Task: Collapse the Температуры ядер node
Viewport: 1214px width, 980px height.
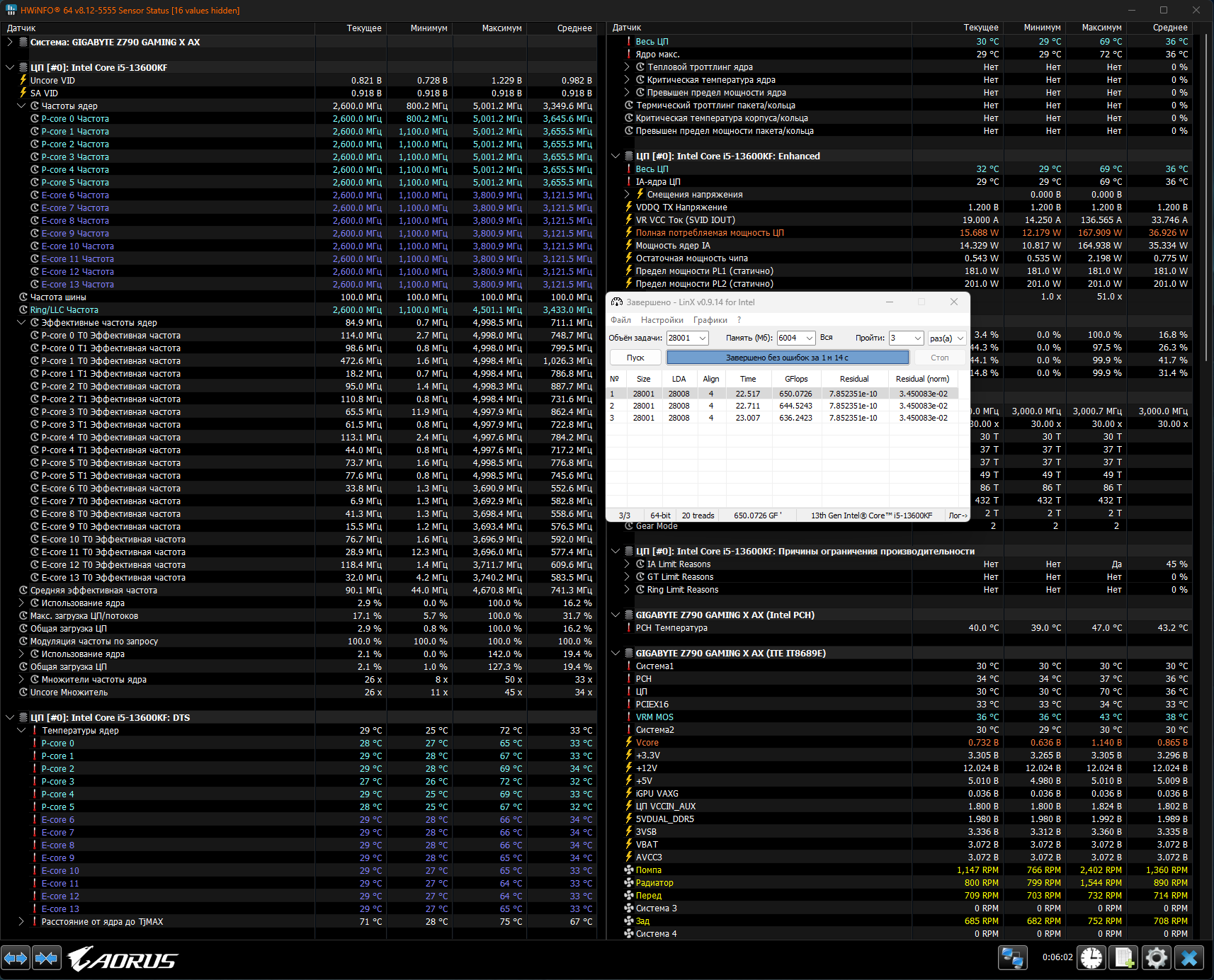Action: (21, 730)
